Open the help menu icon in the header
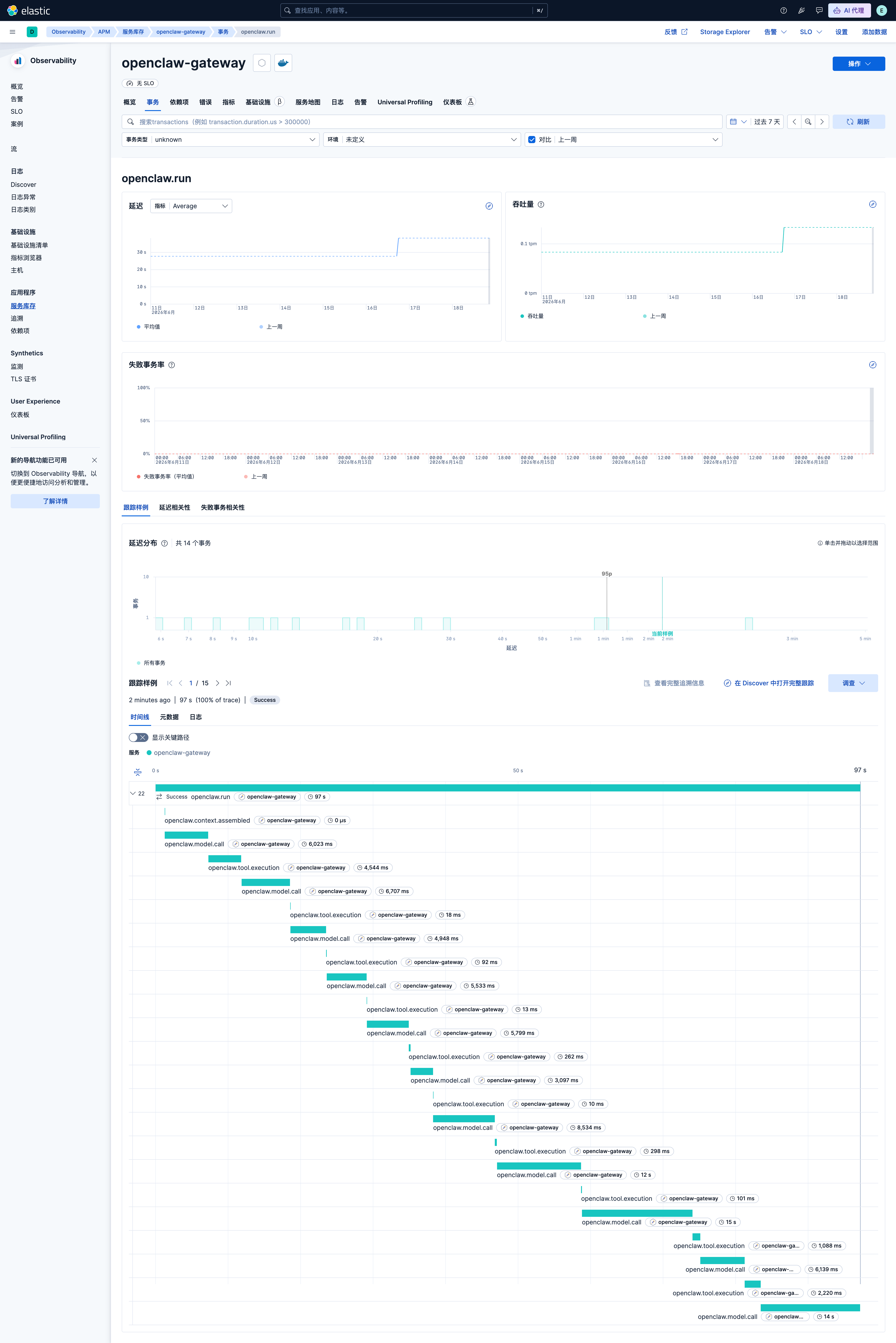 (x=783, y=10)
